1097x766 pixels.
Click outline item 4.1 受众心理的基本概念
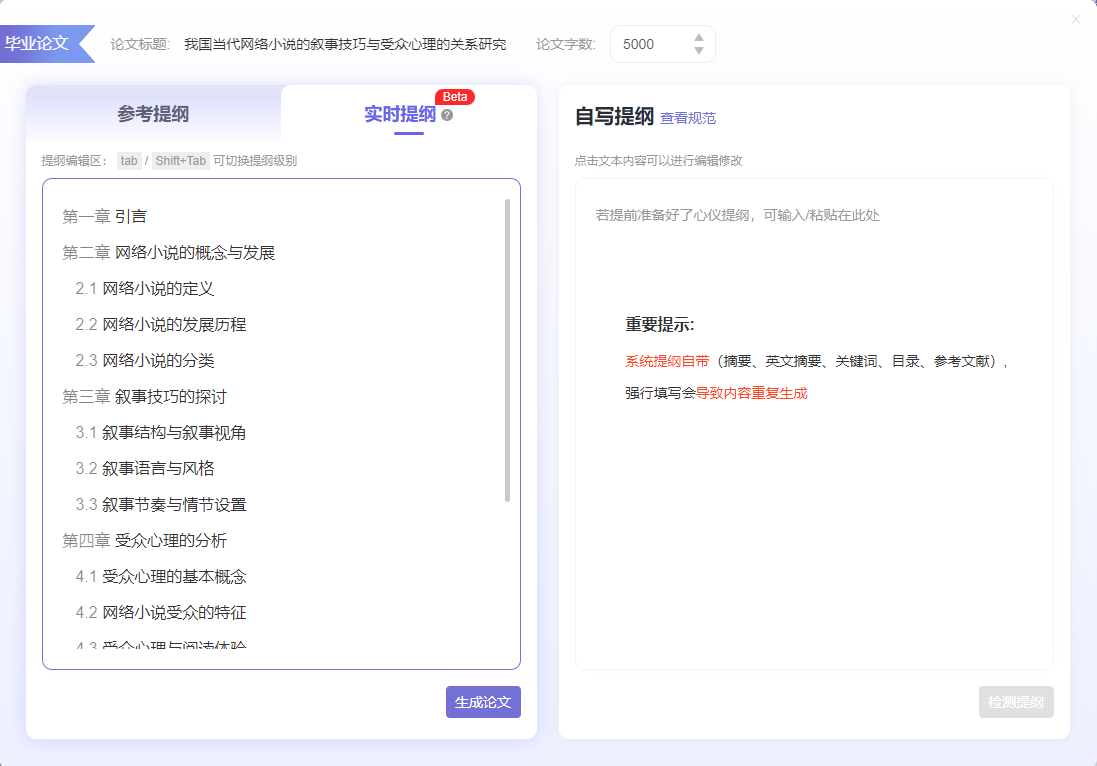[161, 577]
